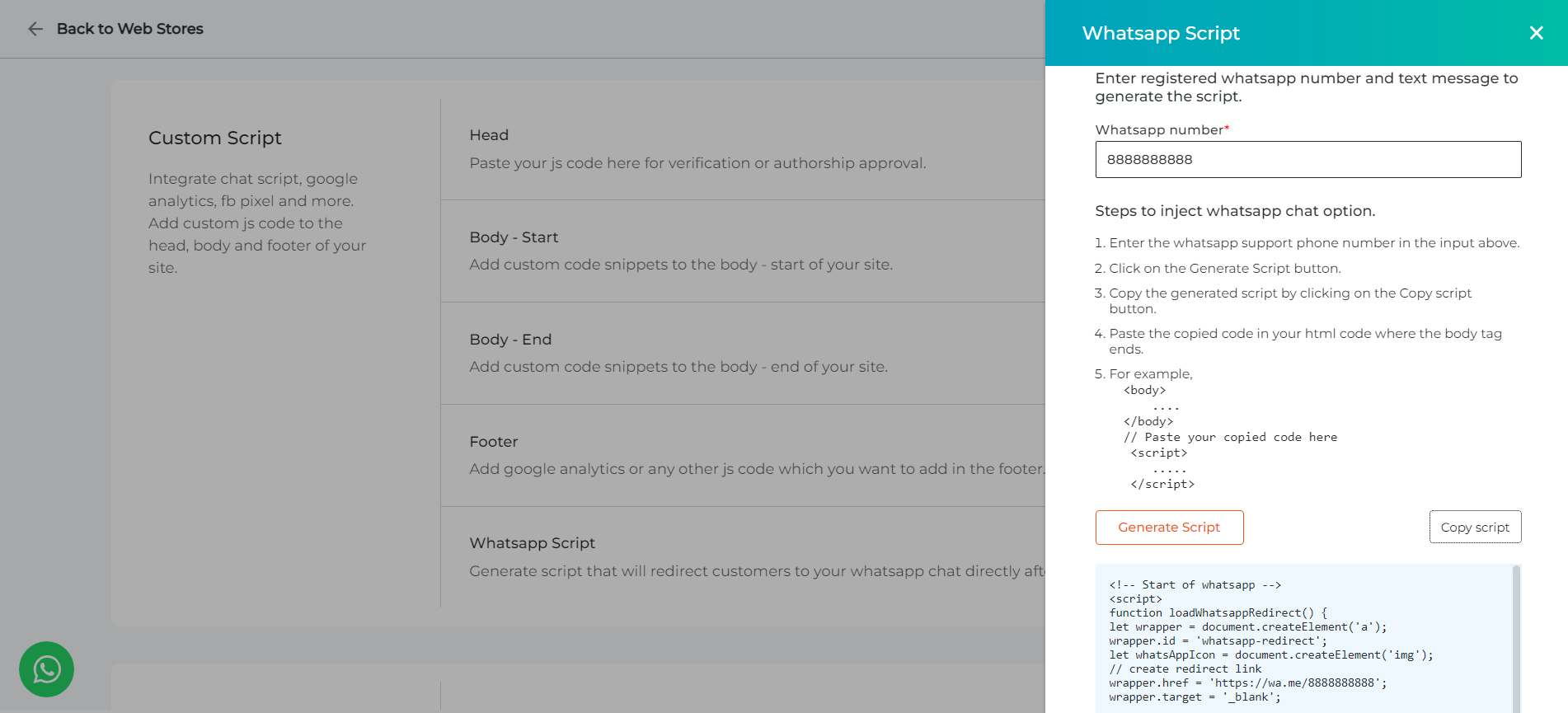Click the Whatsapp Script panel title

coord(1161,33)
